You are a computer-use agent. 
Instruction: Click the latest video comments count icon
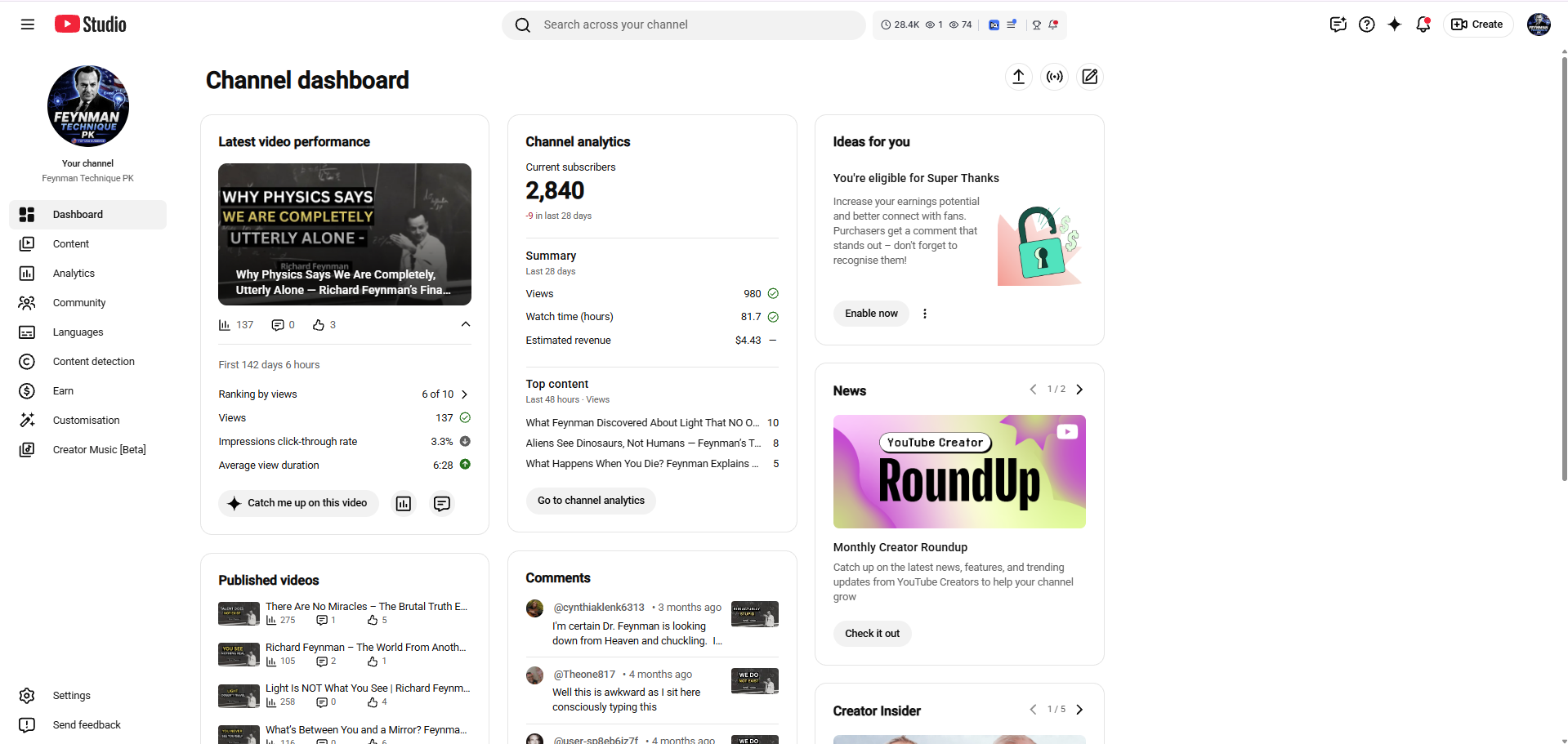pyautogui.click(x=278, y=325)
